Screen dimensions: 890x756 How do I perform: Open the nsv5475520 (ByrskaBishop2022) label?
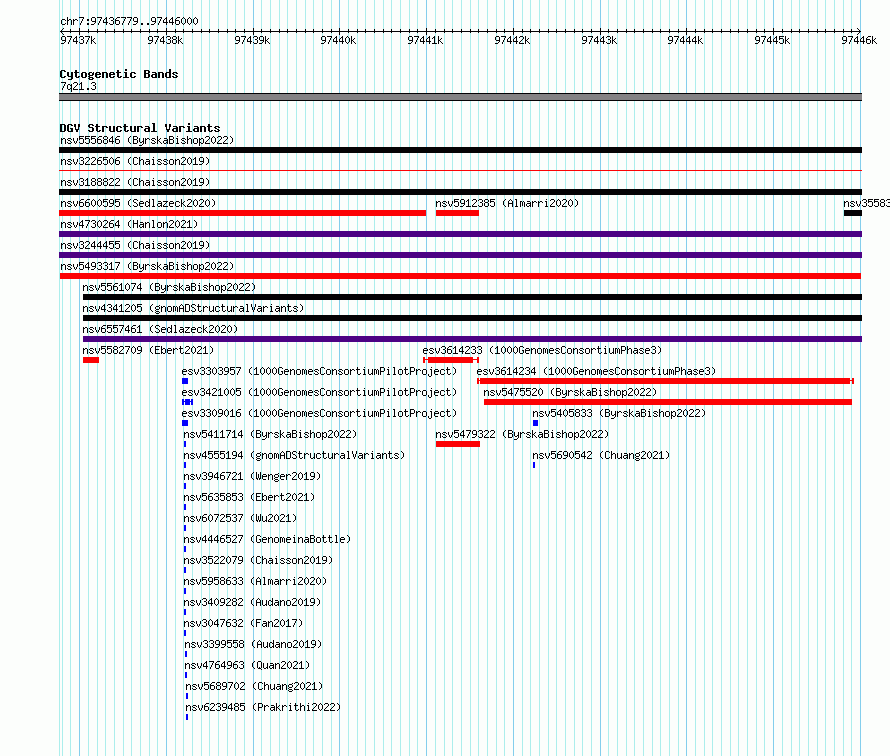pyautogui.click(x=570, y=392)
